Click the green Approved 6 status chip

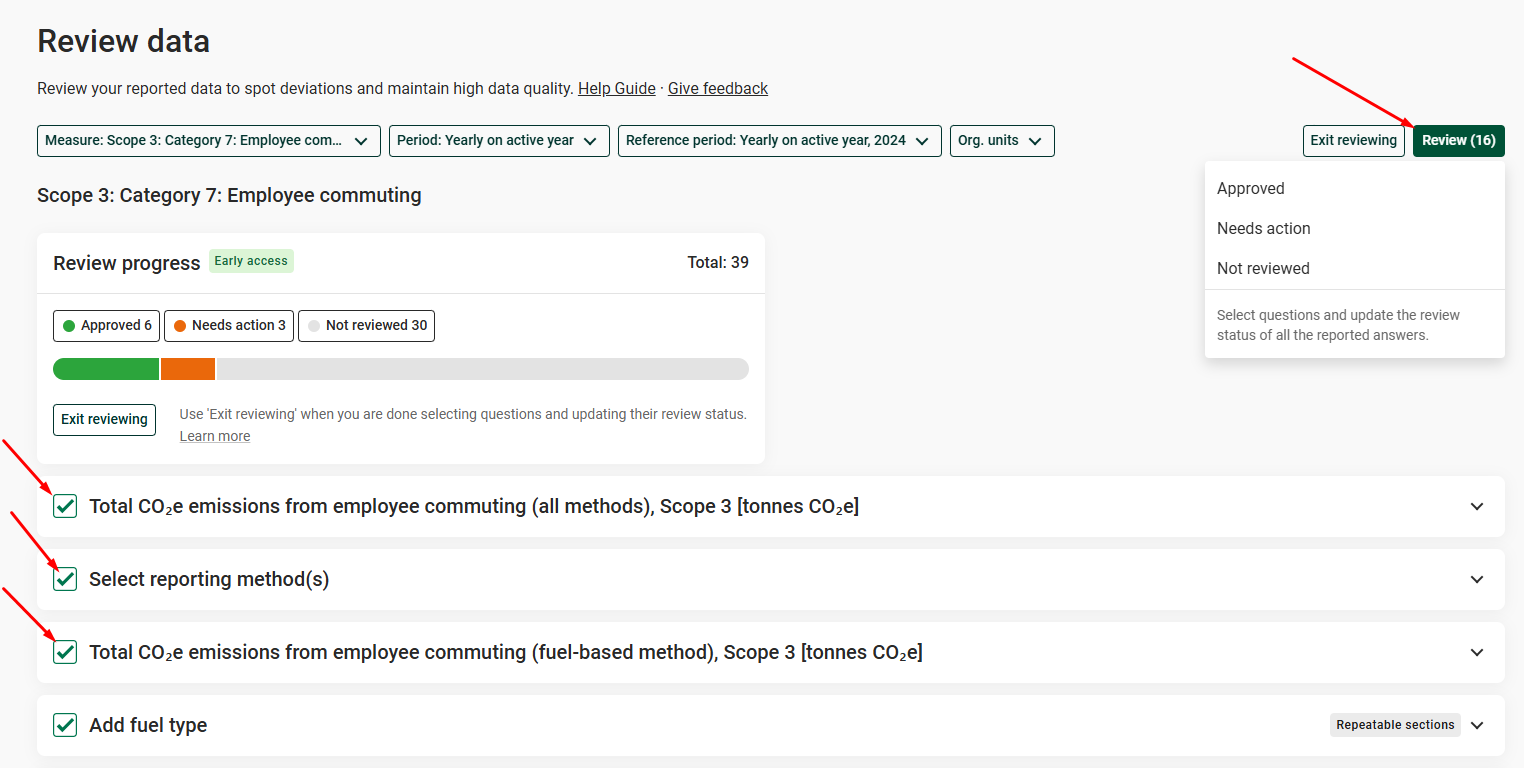tap(107, 326)
